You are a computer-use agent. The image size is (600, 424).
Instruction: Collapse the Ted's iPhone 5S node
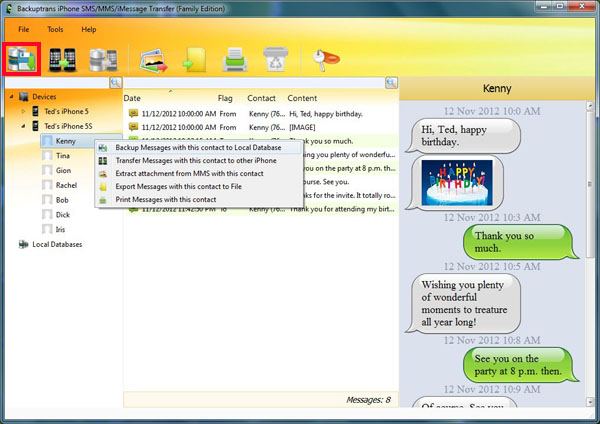(x=23, y=126)
